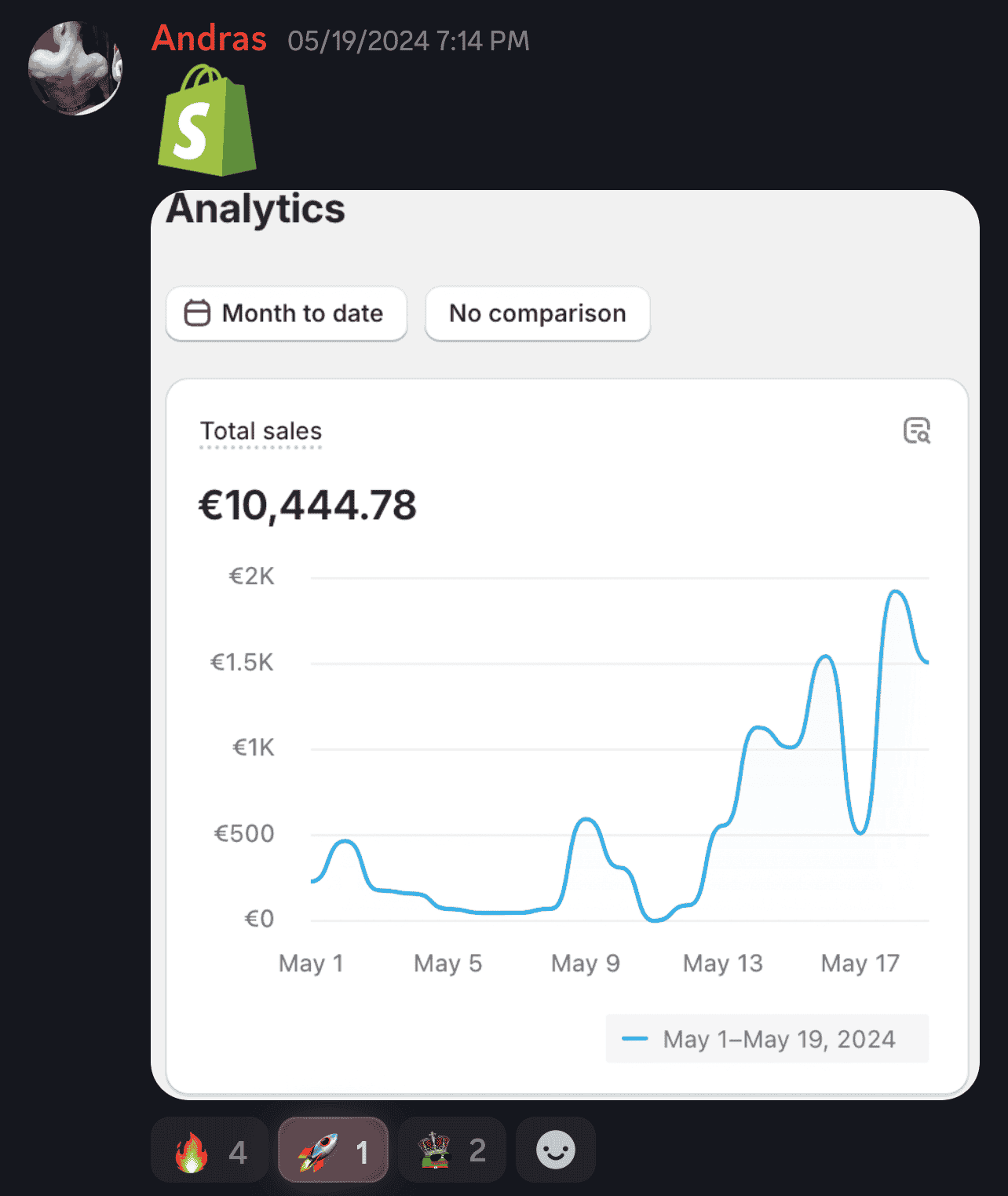The width and height of the screenshot is (1008, 1196).
Task: Click the Andras username
Action: click(209, 38)
